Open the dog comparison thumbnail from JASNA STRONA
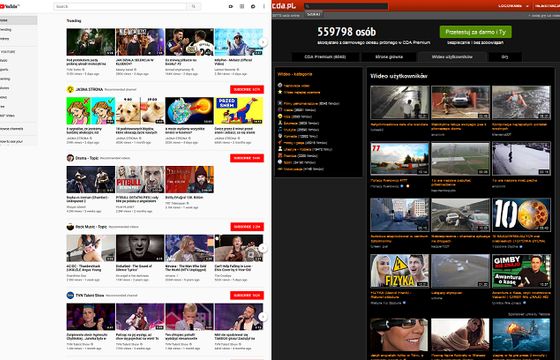Viewport: 560px width, 360px height. click(x=140, y=111)
